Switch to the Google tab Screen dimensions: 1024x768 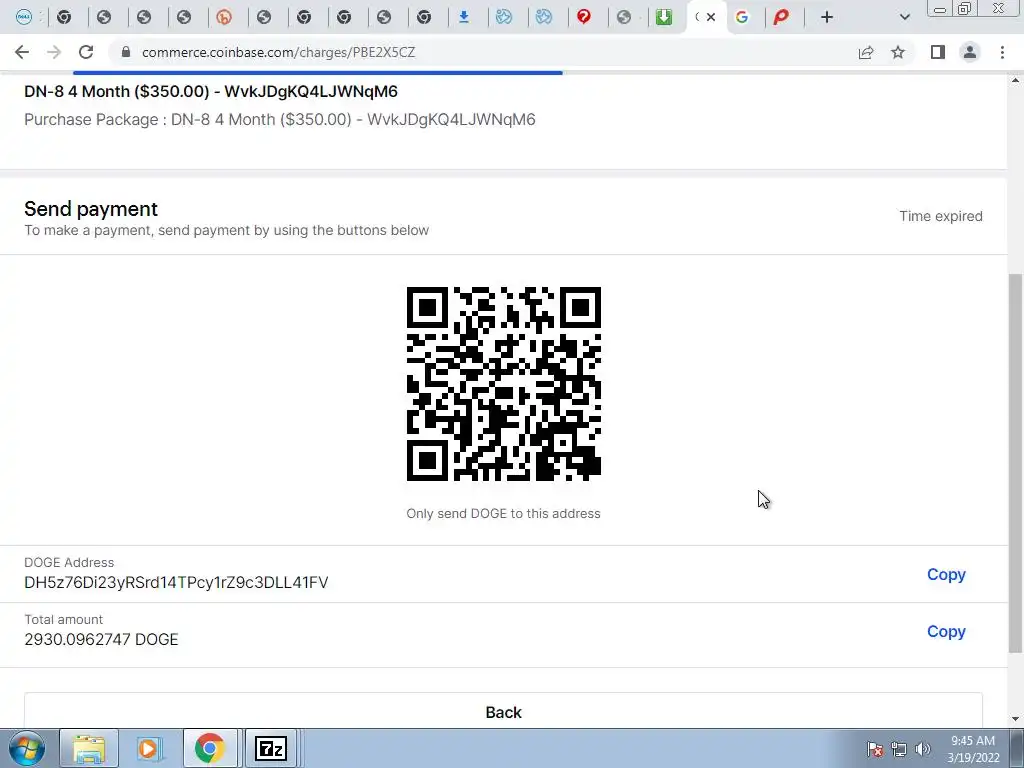pyautogui.click(x=742, y=18)
